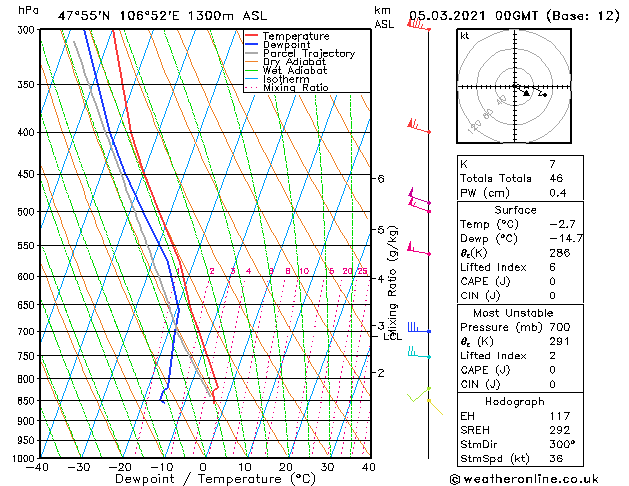Image resolution: width=629 pixels, height=486 pixels.
Task: Select the SREH value 292
Action: 560,430
